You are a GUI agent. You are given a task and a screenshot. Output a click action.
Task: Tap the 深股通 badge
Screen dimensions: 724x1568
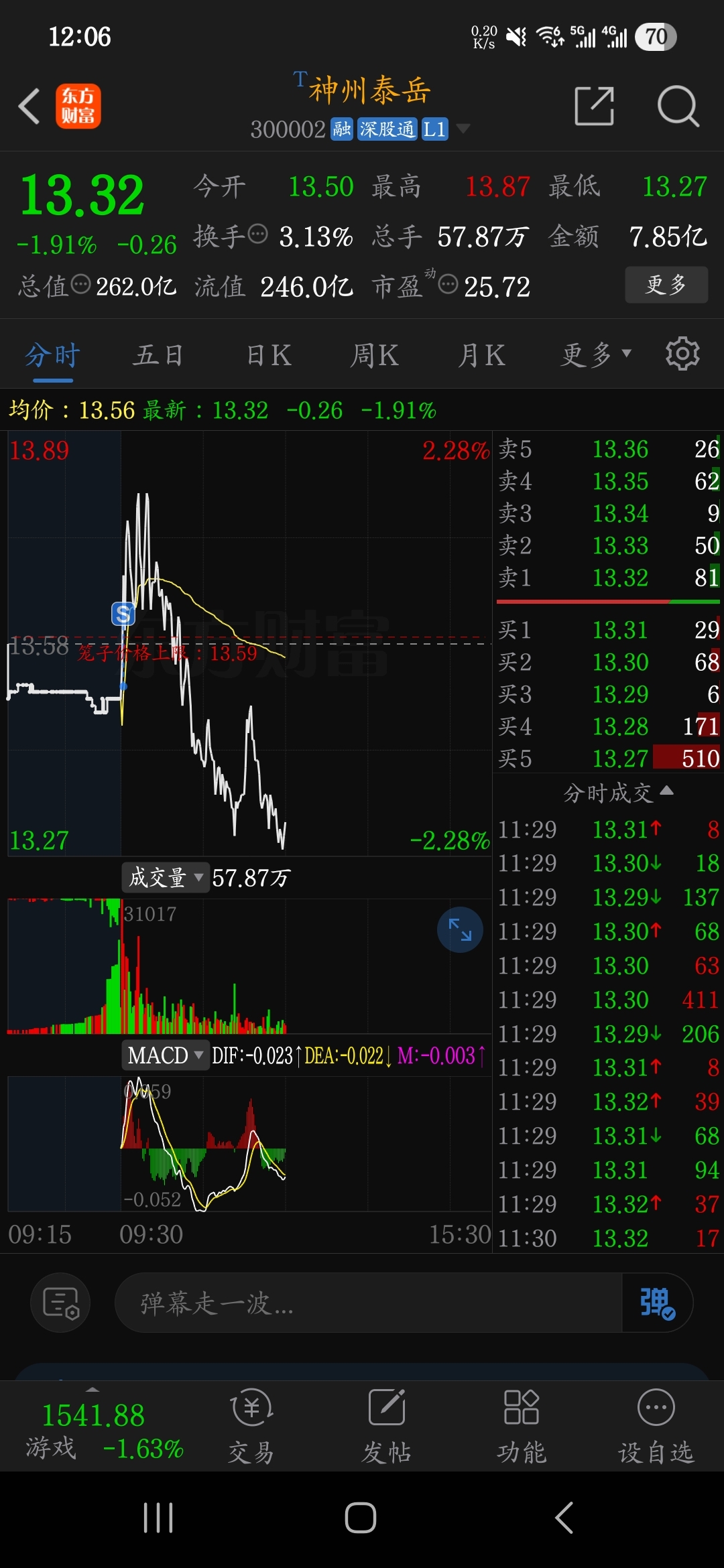(x=387, y=129)
